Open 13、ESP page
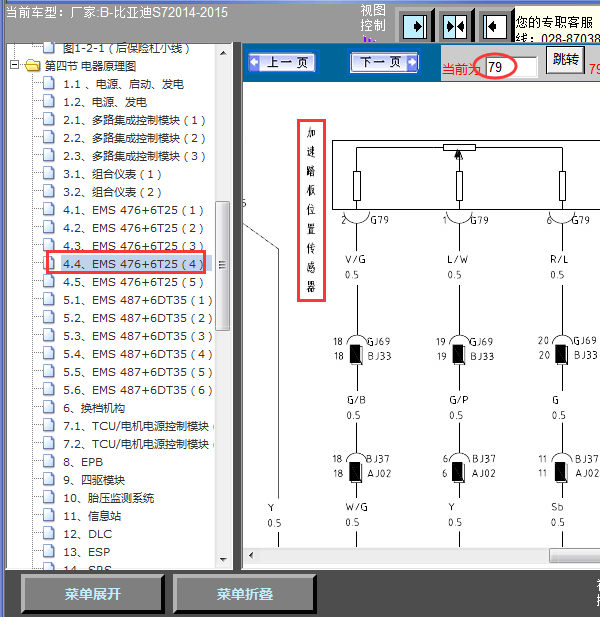This screenshot has width=600, height=617. [87, 552]
